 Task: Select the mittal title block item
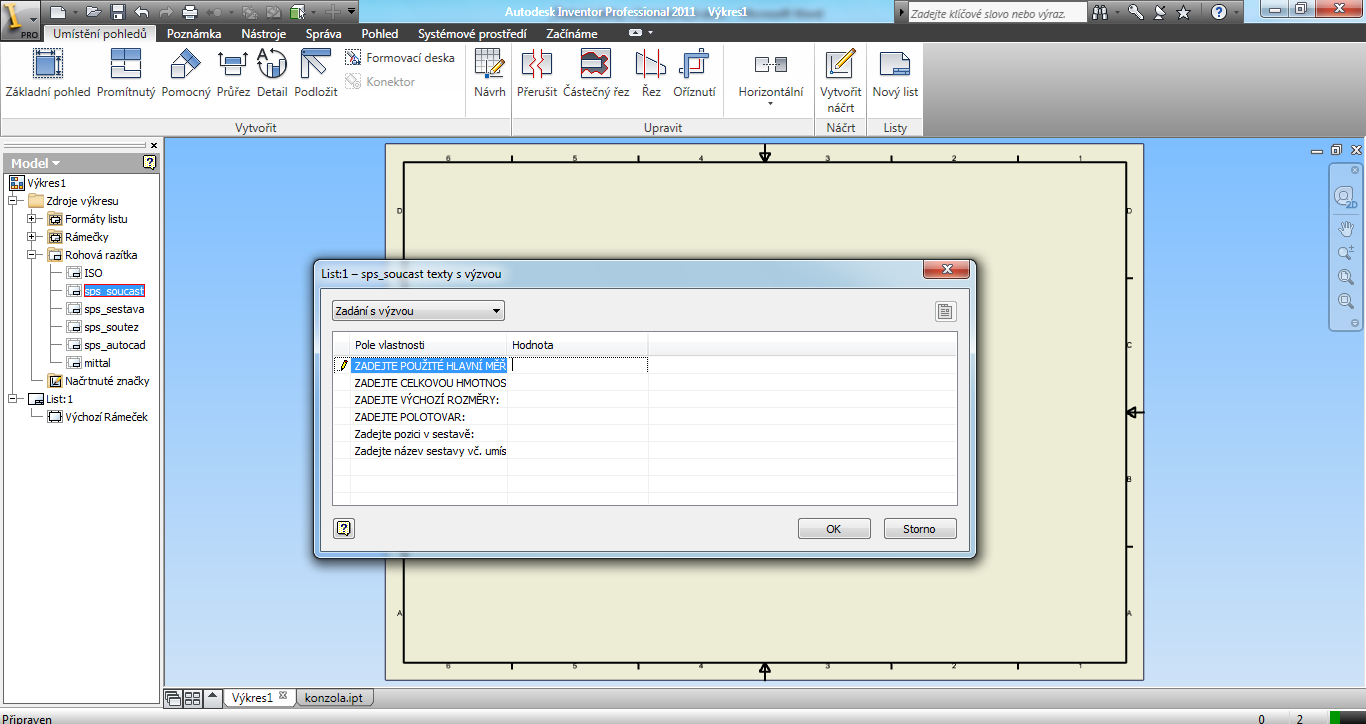(97, 363)
